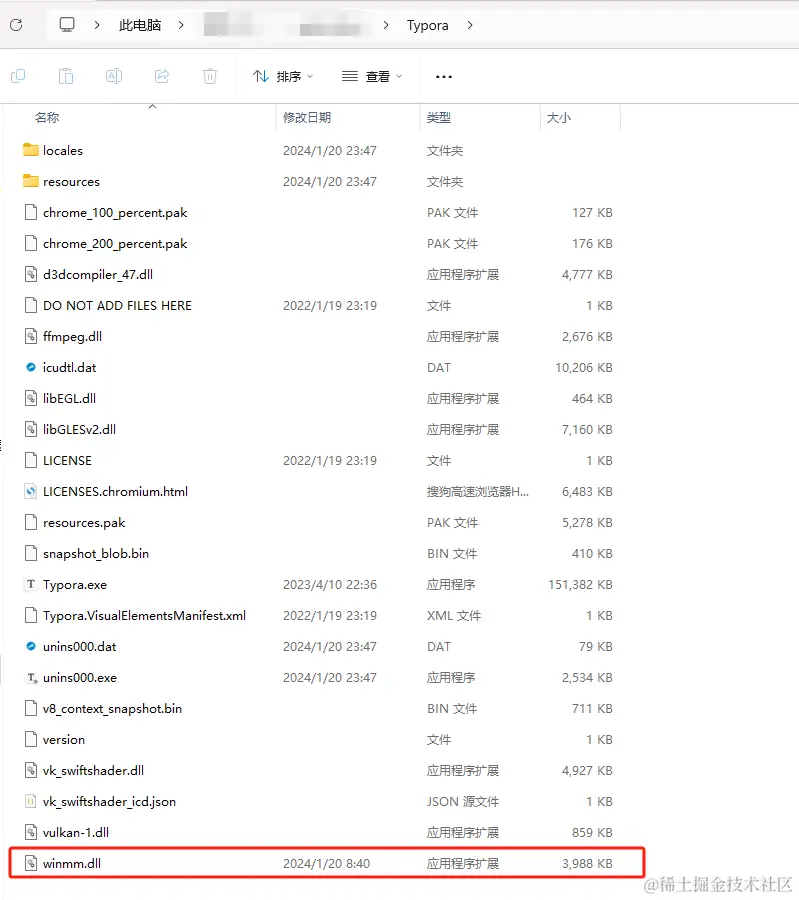Screen dimensions: 799x900
Task: Expand chevron before Typora in breadcrumb
Action: tap(386, 25)
